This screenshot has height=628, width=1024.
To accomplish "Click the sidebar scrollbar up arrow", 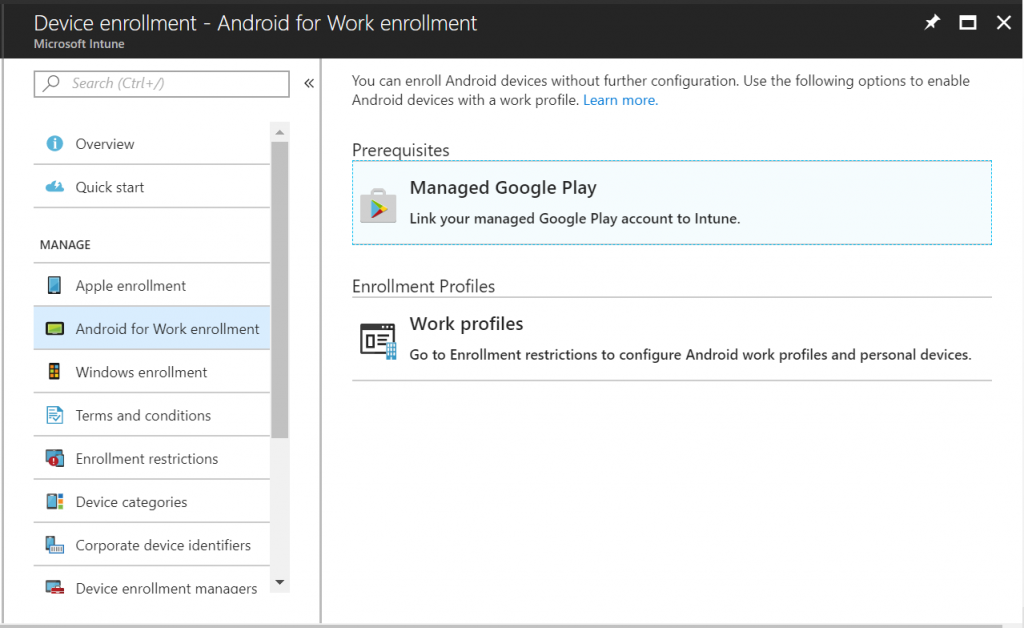I will tap(280, 132).
